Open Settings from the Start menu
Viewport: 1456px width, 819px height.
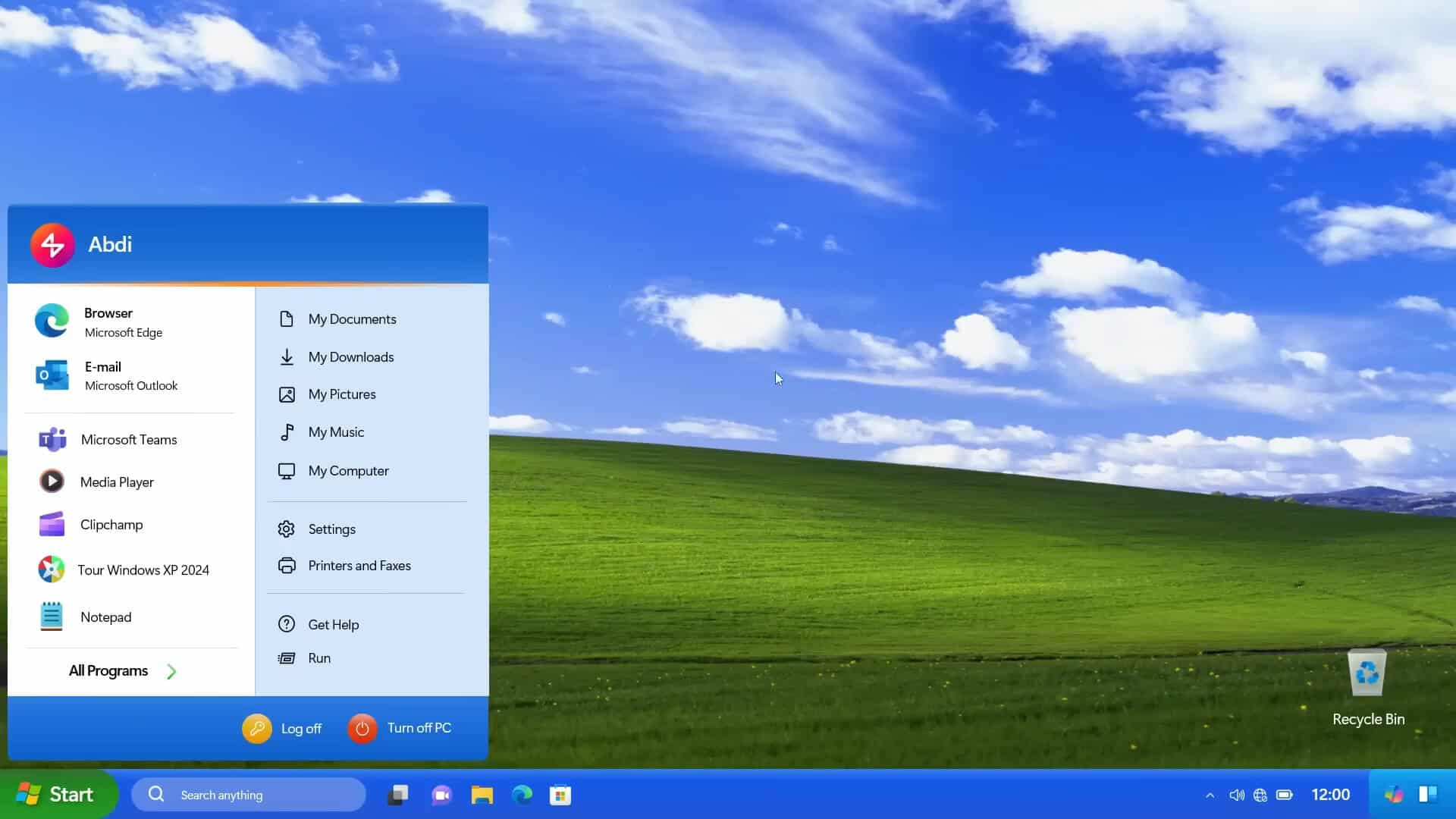point(331,529)
